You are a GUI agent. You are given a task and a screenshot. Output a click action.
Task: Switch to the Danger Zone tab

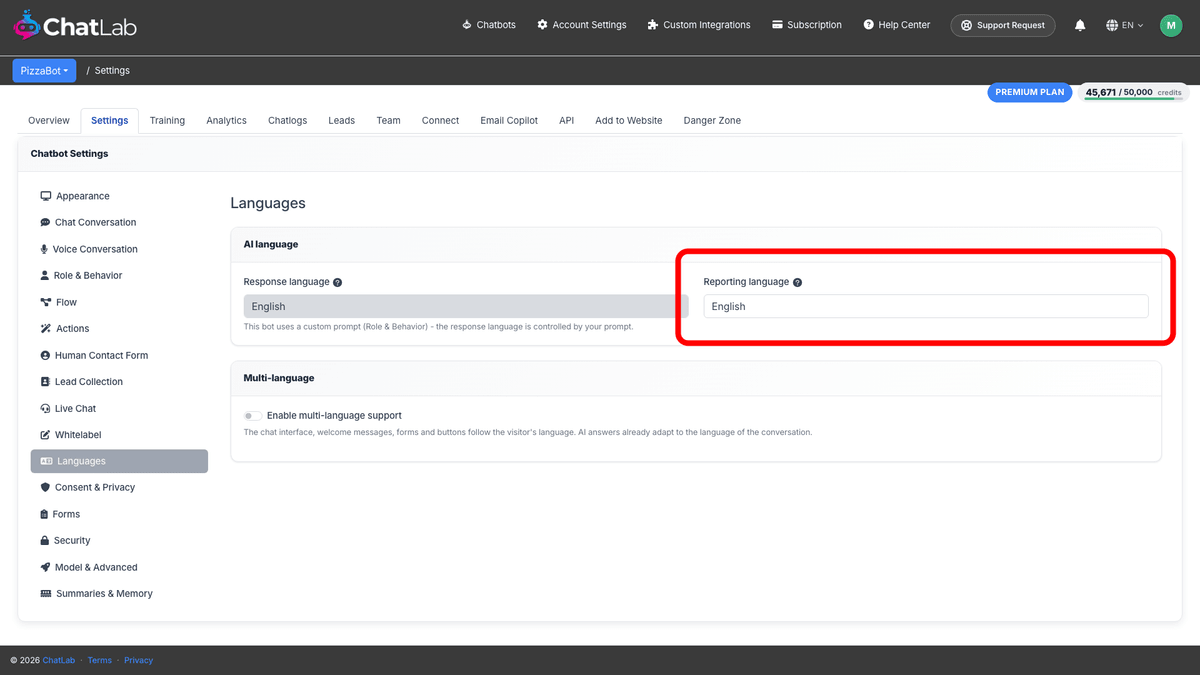(712, 120)
